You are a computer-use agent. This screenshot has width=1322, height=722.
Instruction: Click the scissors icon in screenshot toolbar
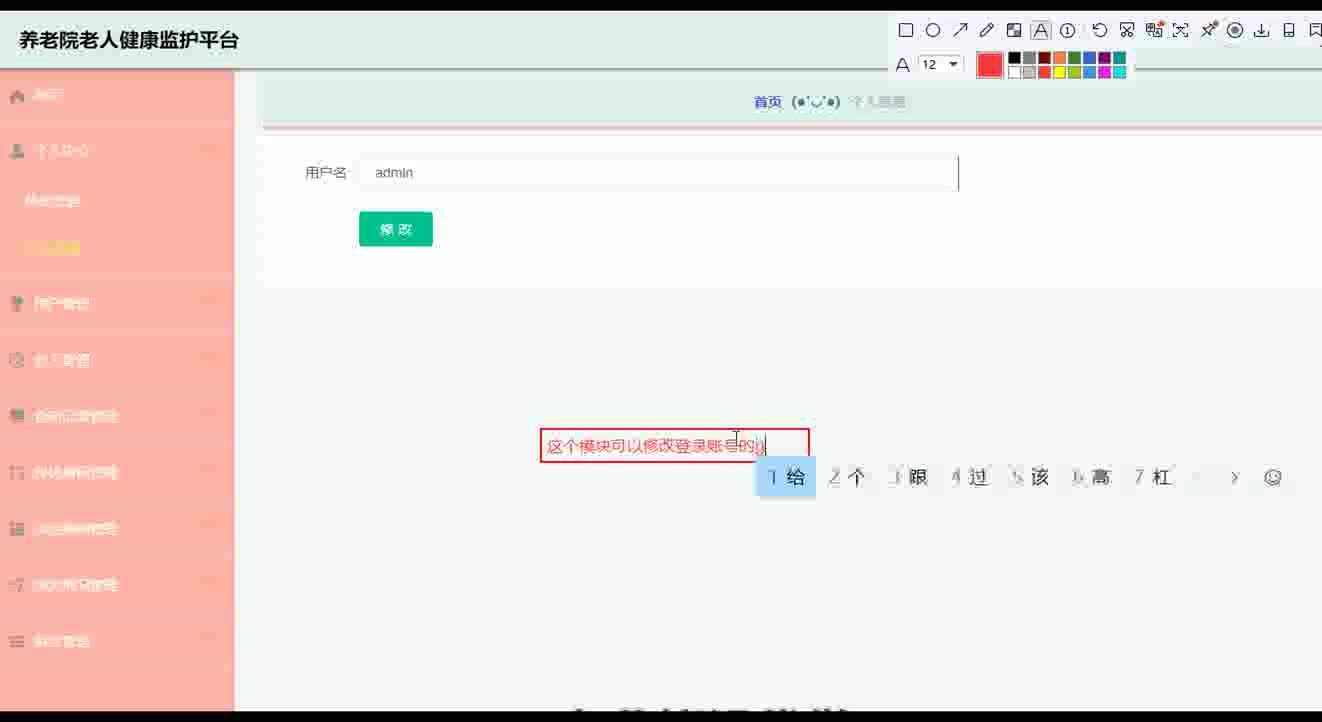(x=1127, y=30)
